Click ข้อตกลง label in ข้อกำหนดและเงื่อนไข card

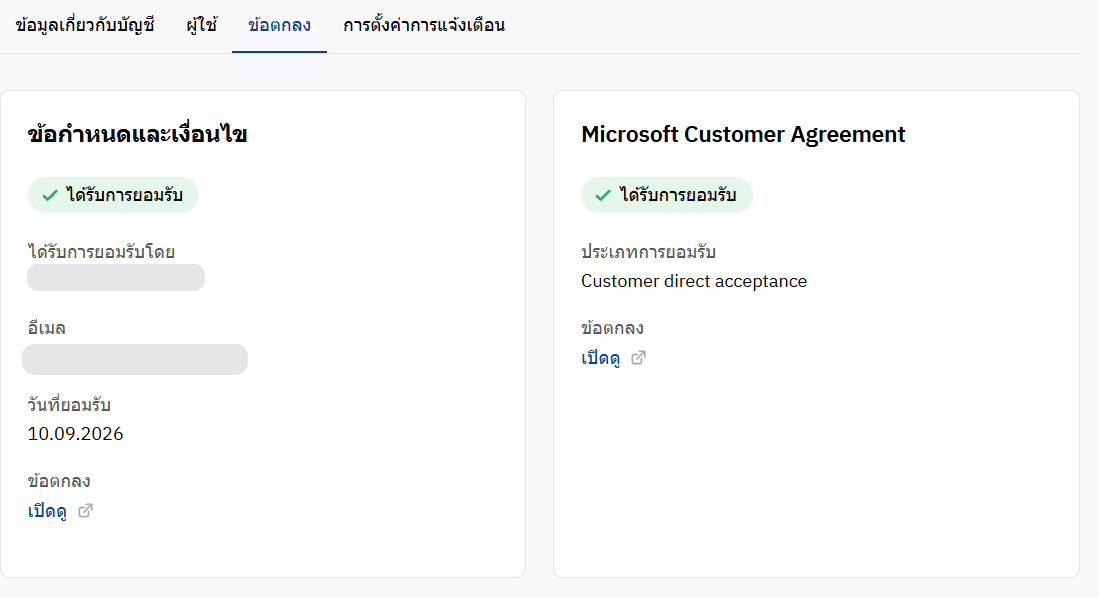(x=59, y=481)
